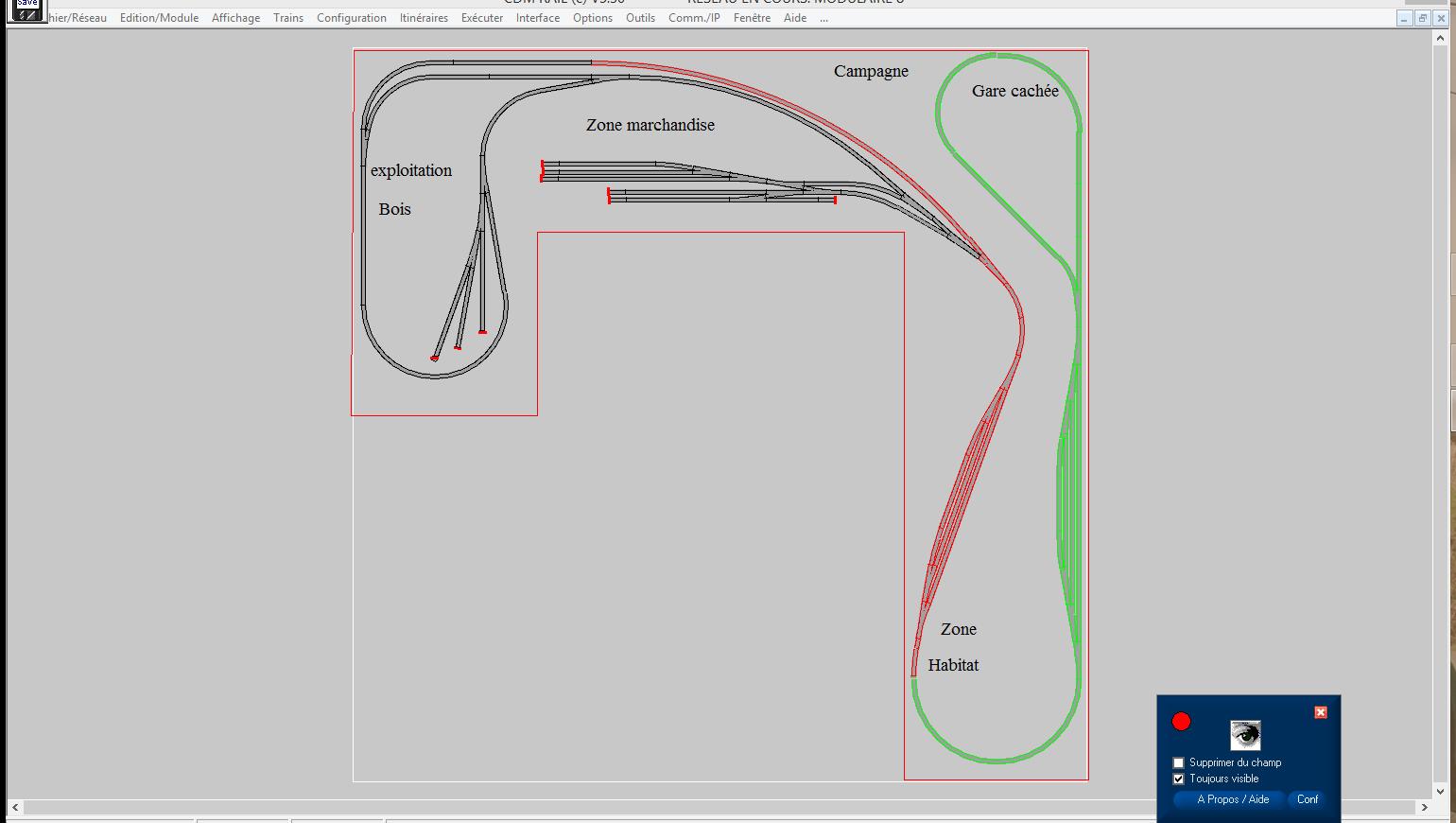The image size is (1456, 823).
Task: Click the exploitation label
Action: coord(411,170)
